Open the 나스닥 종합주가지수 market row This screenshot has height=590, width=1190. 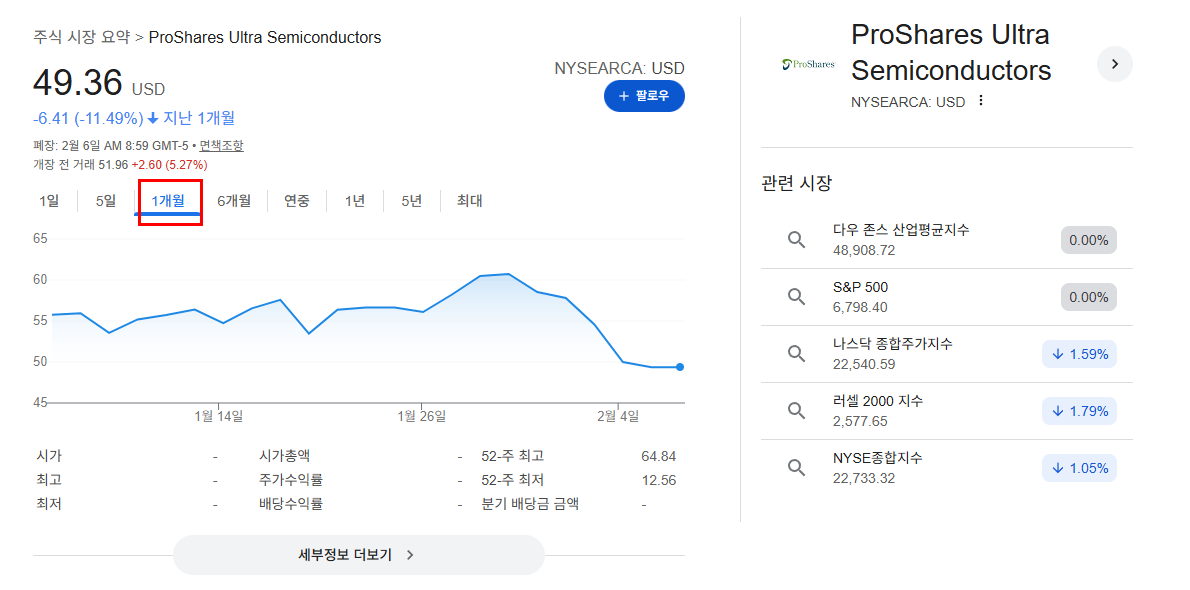click(x=946, y=354)
